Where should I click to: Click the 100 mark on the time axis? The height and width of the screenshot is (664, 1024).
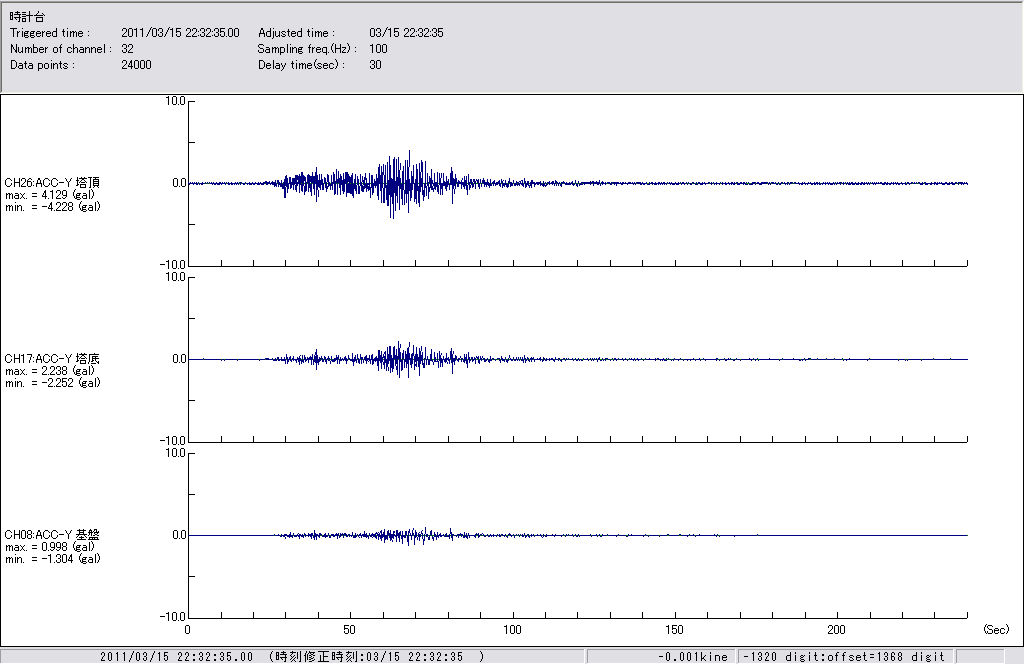pos(513,630)
